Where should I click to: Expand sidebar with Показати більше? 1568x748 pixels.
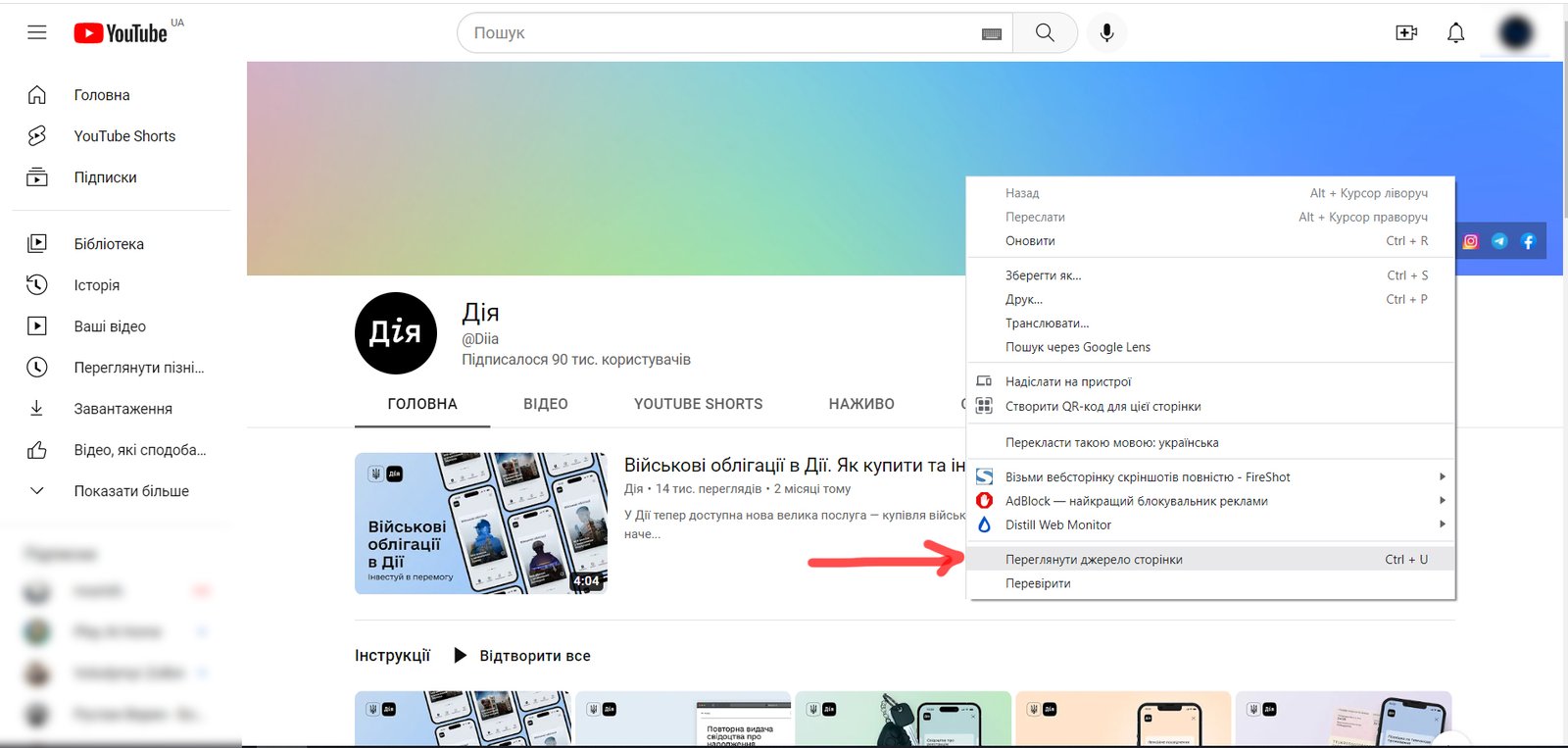pyautogui.click(x=131, y=491)
